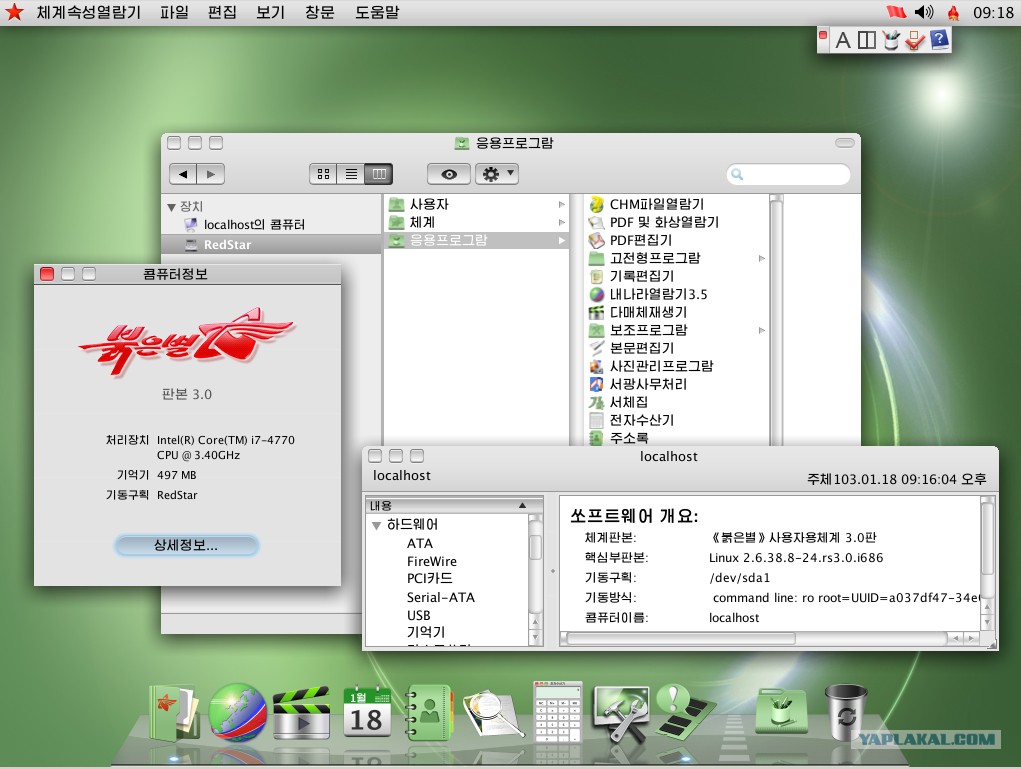1021x769 pixels.
Task: Click the volume speaker icon in menu bar
Action: (923, 12)
